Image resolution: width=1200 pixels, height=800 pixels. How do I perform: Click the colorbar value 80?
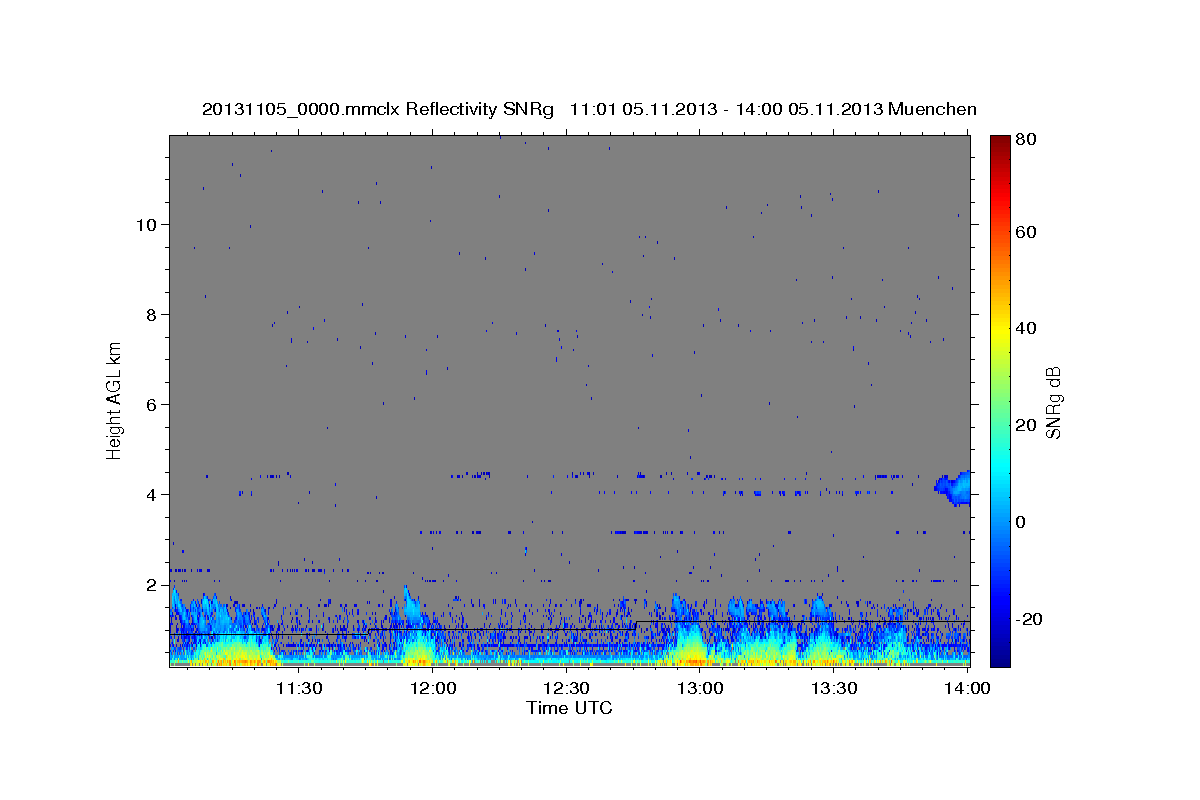[1025, 140]
